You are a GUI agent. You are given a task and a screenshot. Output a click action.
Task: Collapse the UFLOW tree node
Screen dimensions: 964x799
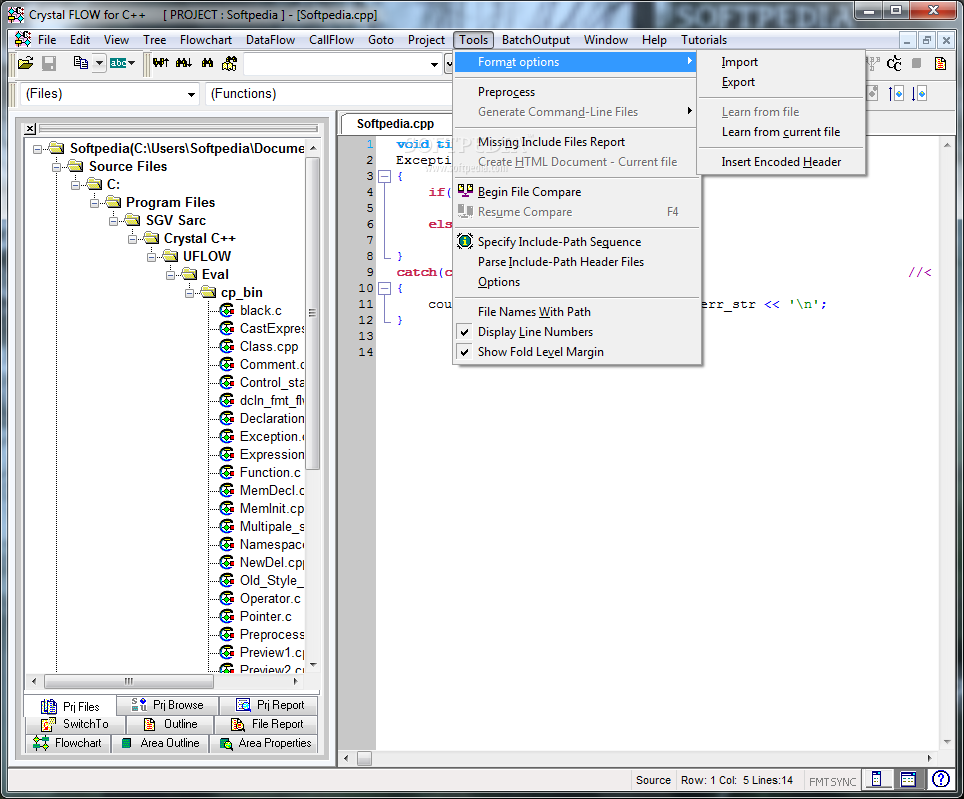[x=151, y=256]
